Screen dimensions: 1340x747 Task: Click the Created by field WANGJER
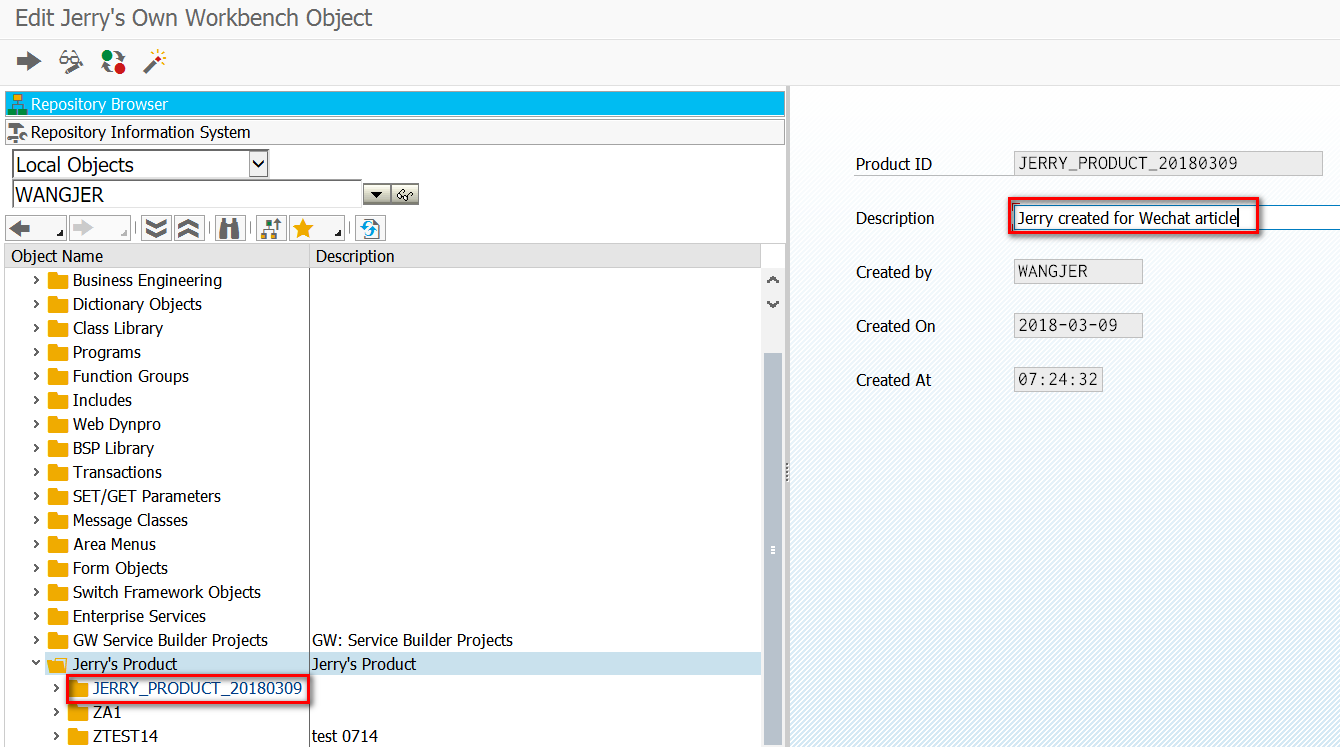[x=1078, y=272]
